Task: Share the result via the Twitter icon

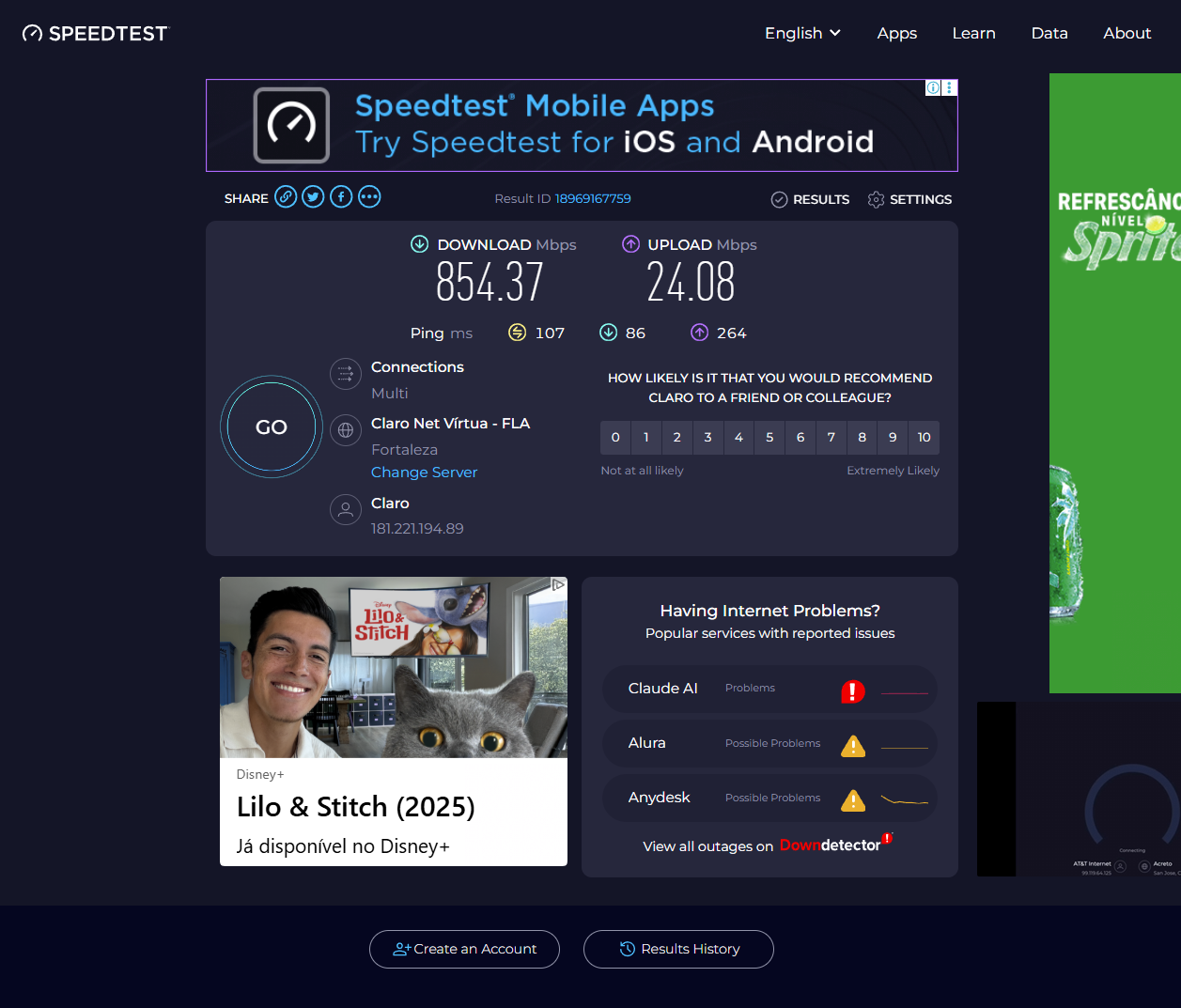Action: pos(313,196)
